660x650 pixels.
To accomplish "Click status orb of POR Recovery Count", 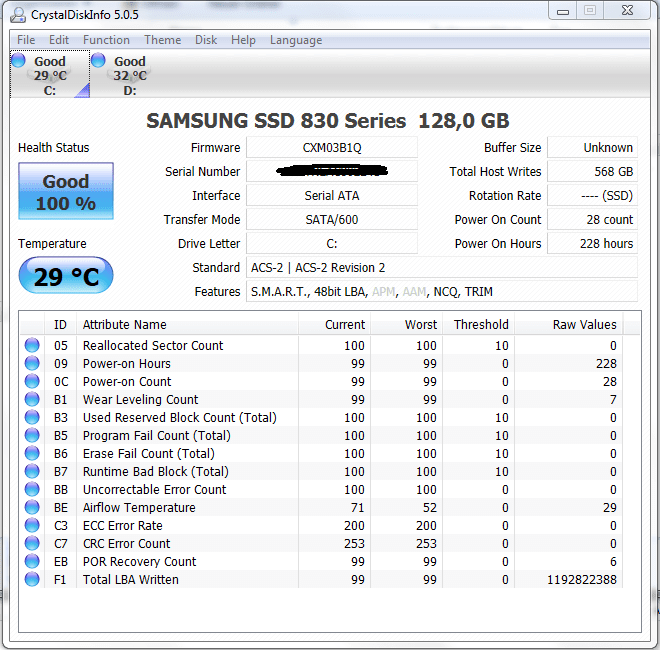I will click(32, 561).
